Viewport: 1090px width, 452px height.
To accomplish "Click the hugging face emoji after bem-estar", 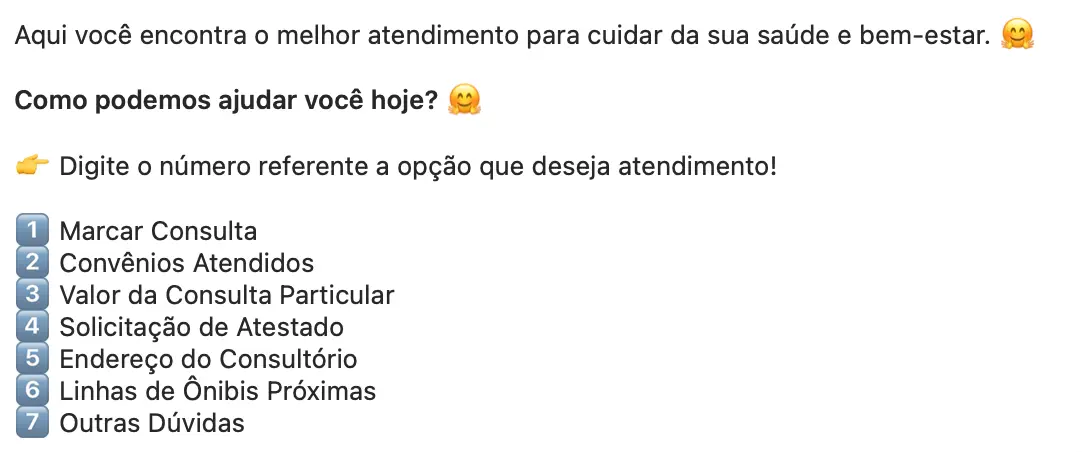I will 1017,34.
